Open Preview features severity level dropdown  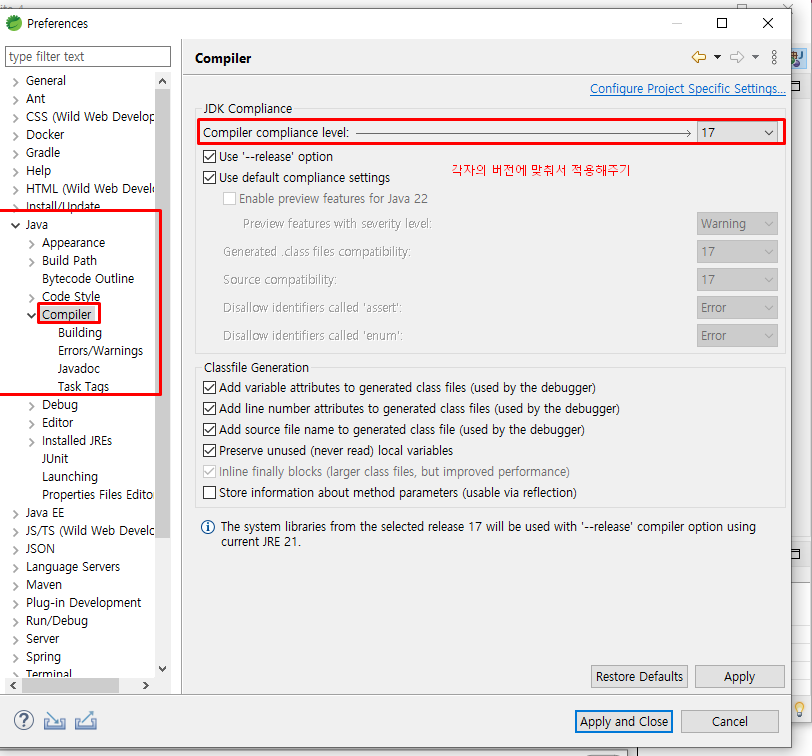[737, 224]
